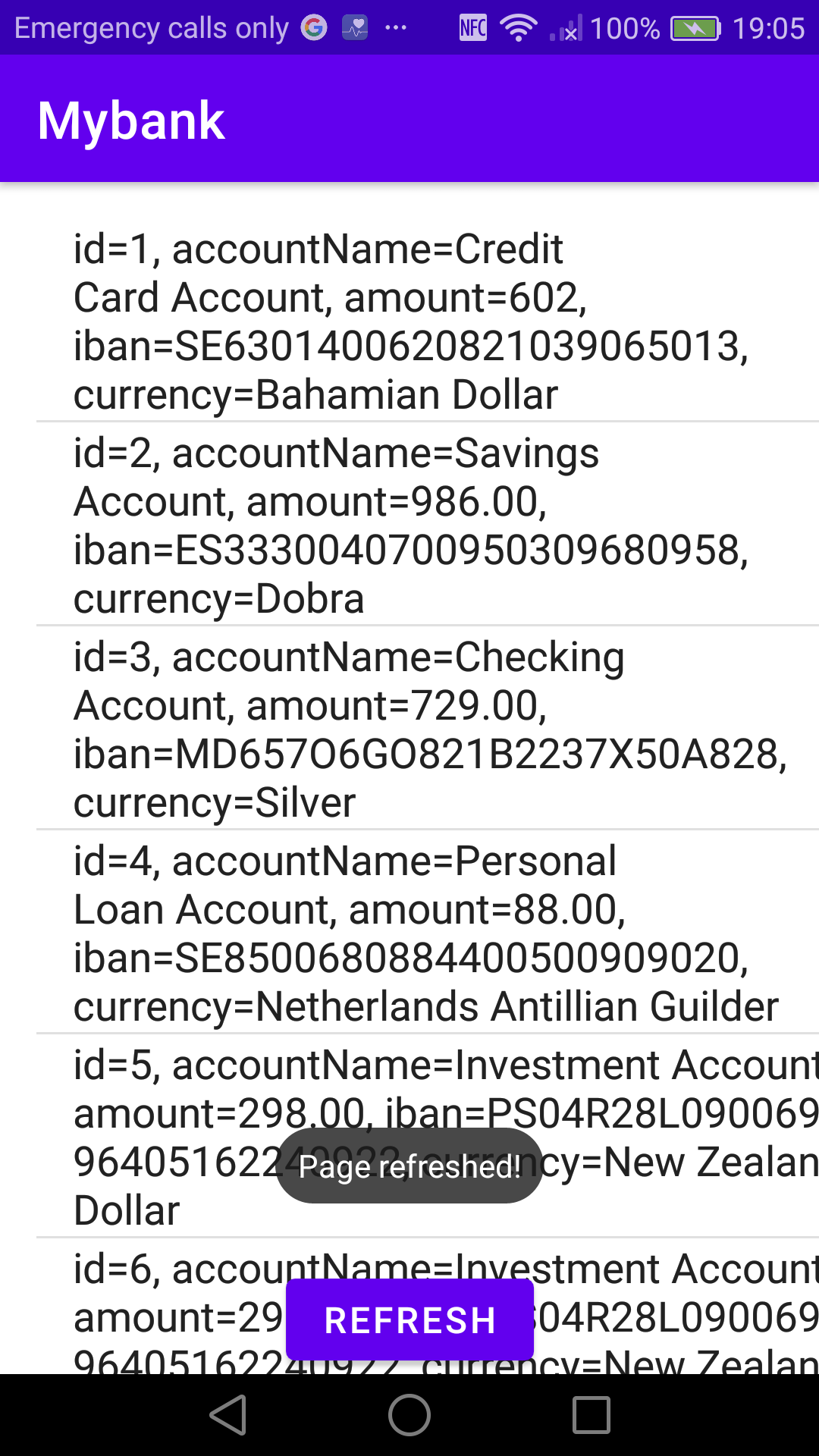Tap the Google notification icon

314,28
